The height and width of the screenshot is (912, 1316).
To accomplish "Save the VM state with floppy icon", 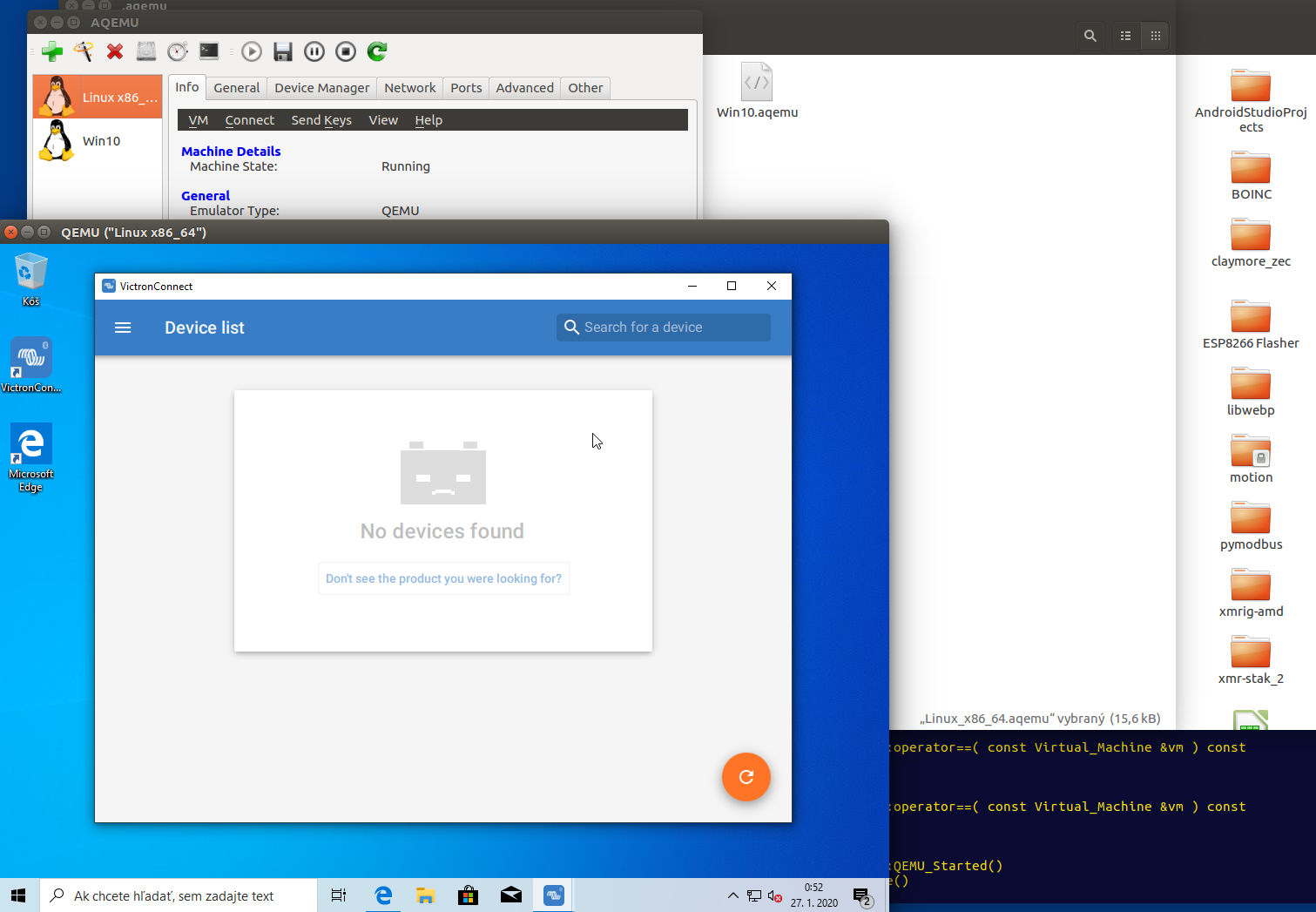I will 283,52.
